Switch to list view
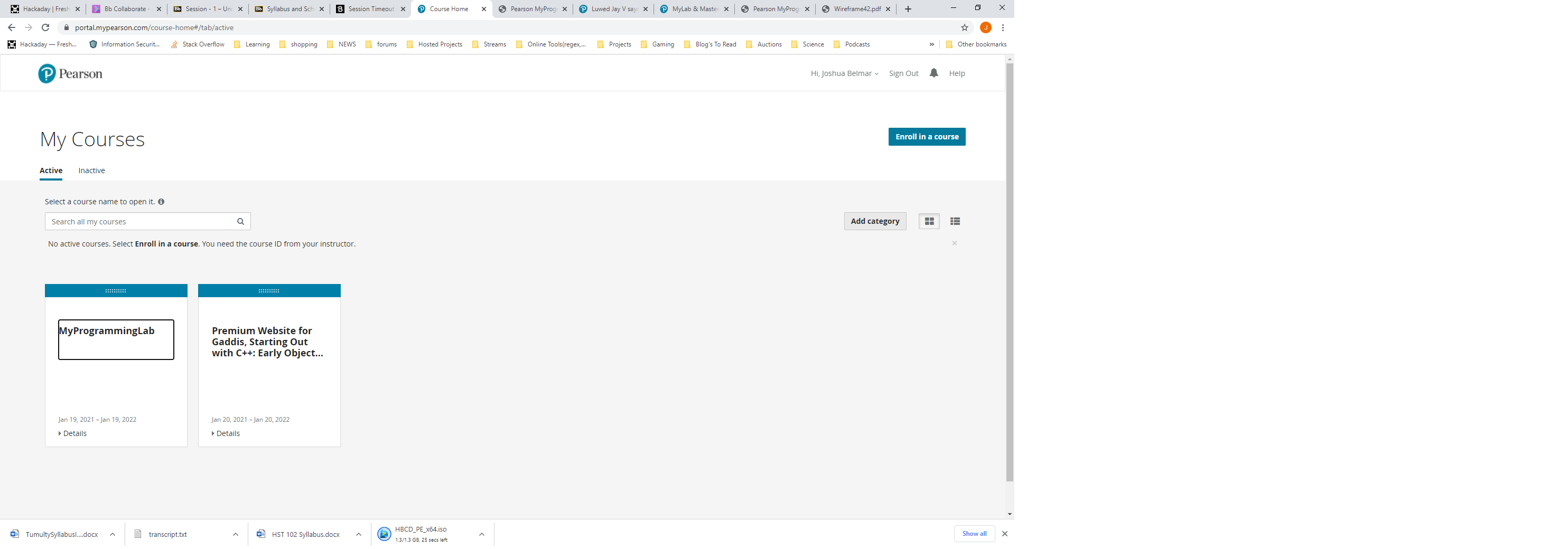1568x549 pixels. [955, 221]
